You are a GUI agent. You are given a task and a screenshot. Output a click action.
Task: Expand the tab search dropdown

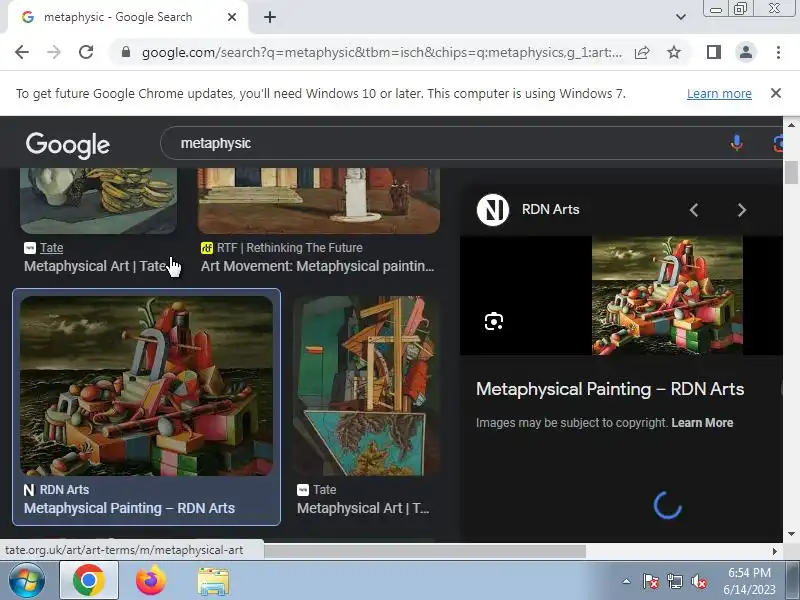[681, 17]
